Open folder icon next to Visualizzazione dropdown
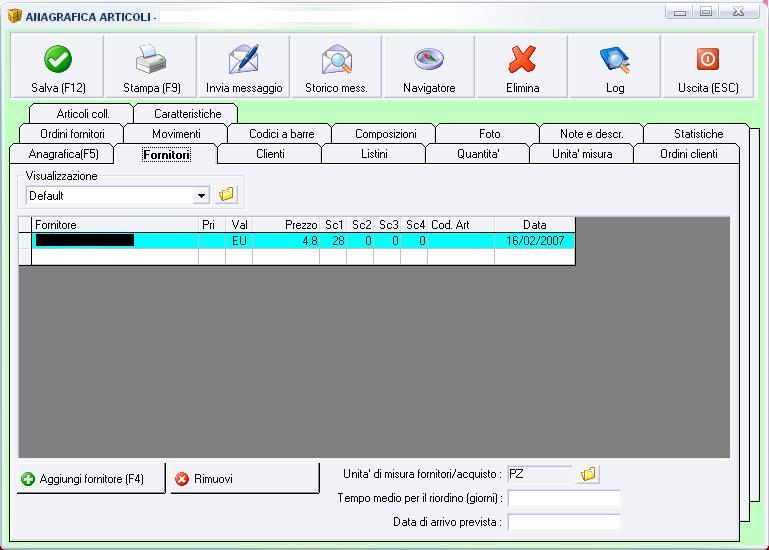The image size is (769, 550). tap(227, 195)
